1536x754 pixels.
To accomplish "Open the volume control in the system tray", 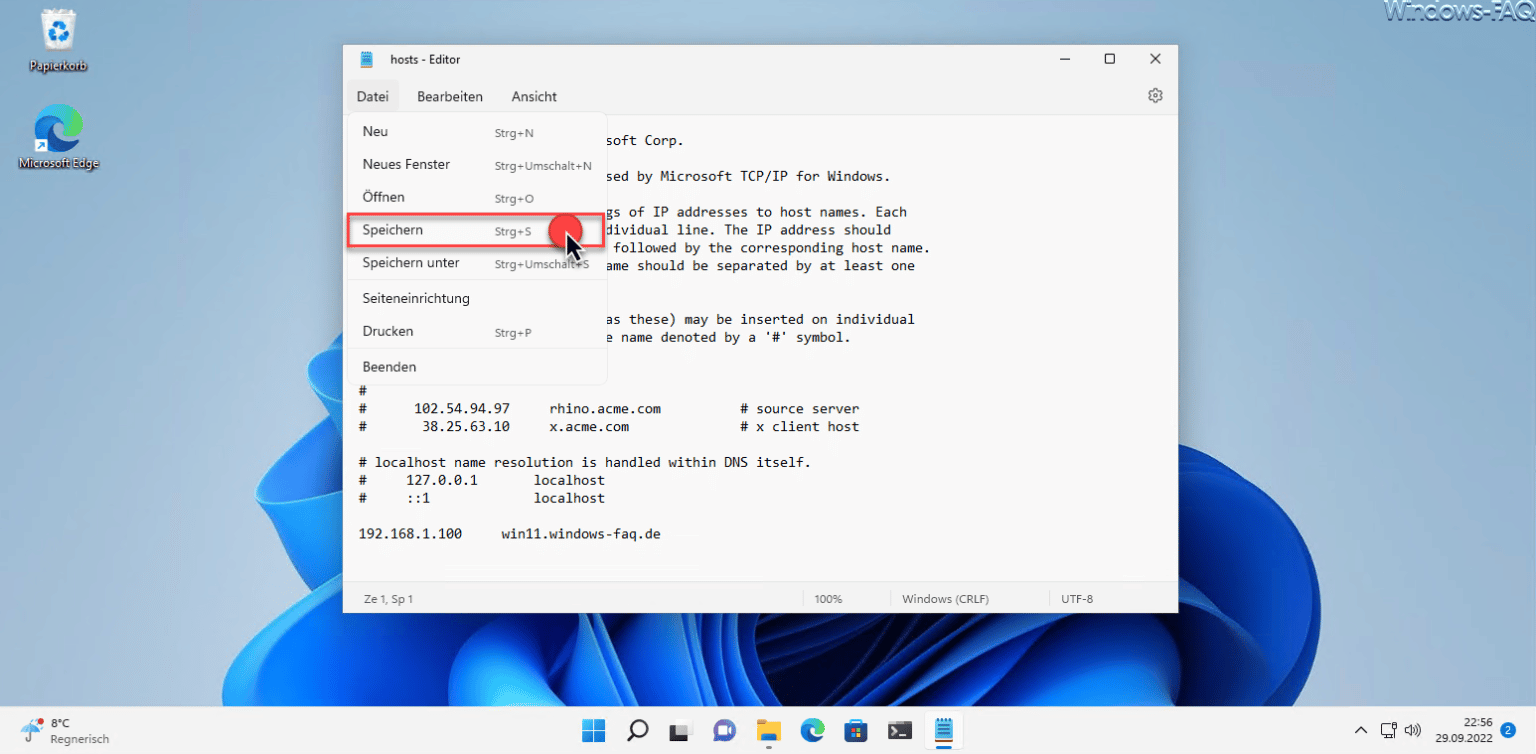I will (x=1415, y=730).
